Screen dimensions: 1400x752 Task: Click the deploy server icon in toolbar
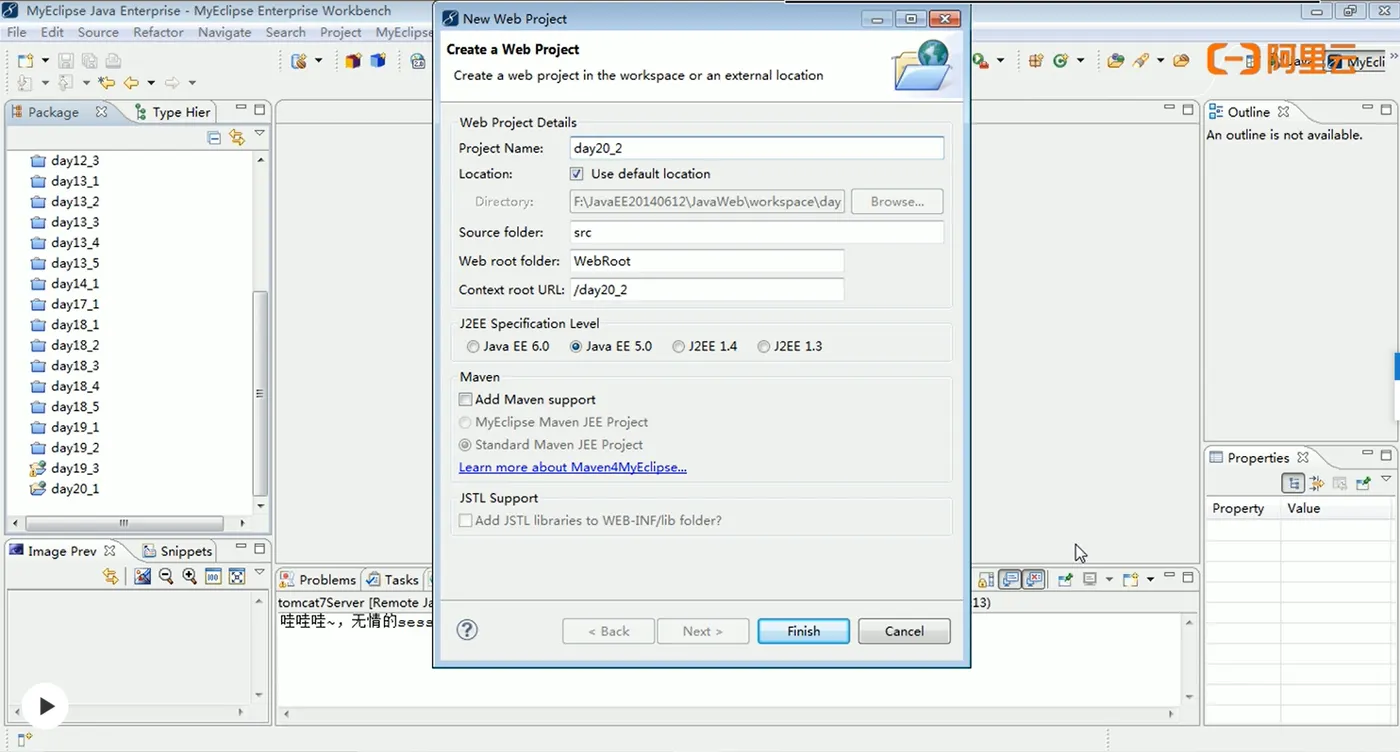(x=299, y=61)
